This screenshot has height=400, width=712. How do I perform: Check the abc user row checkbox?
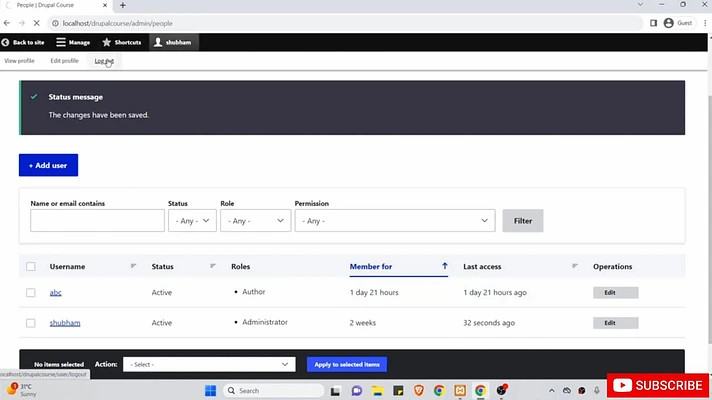pyautogui.click(x=30, y=292)
